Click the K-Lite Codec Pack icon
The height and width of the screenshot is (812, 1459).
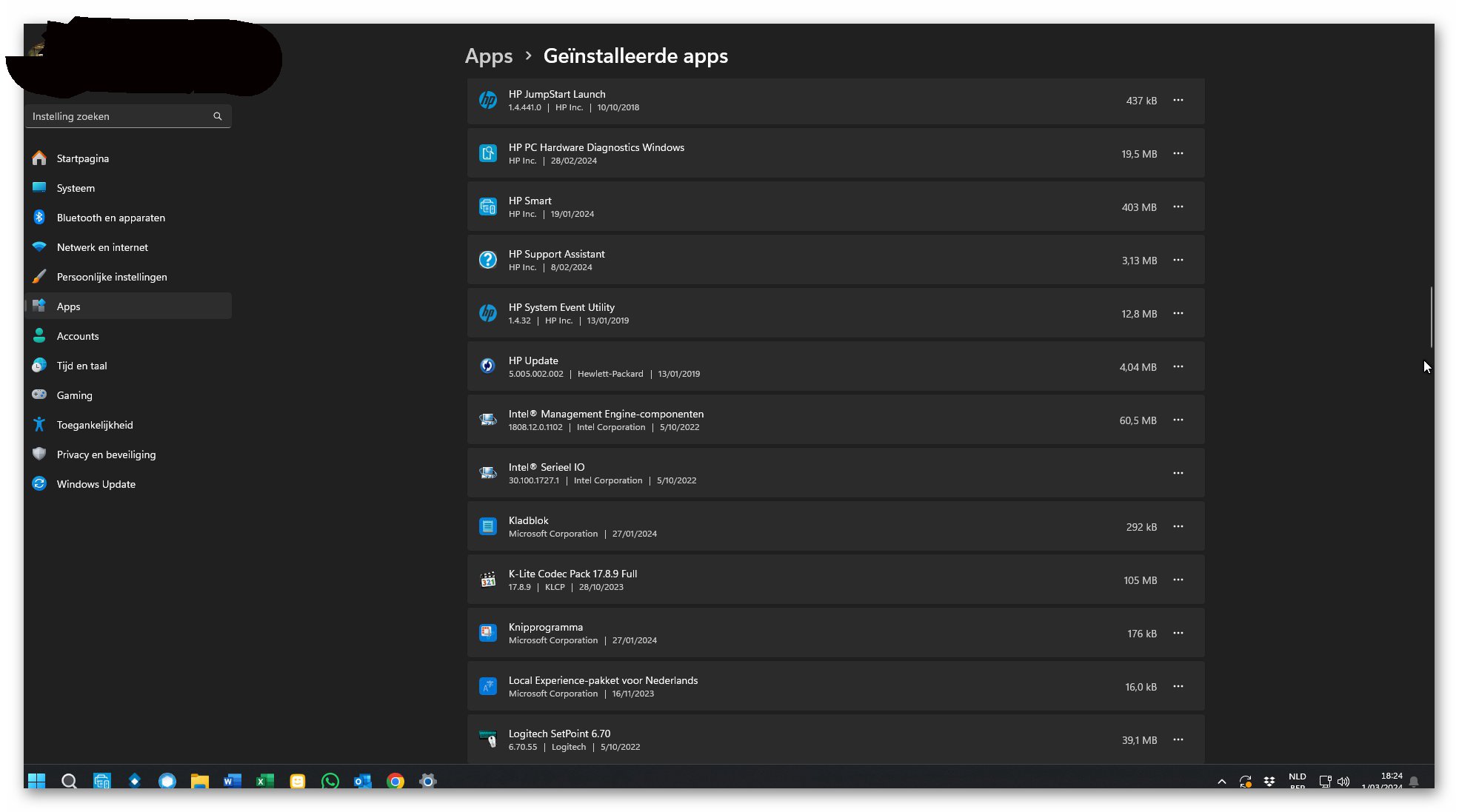point(487,580)
